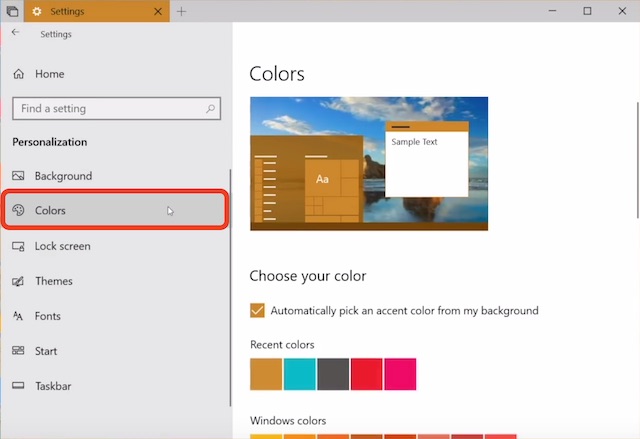Open the Home settings page
This screenshot has height=439, width=640.
(115, 74)
